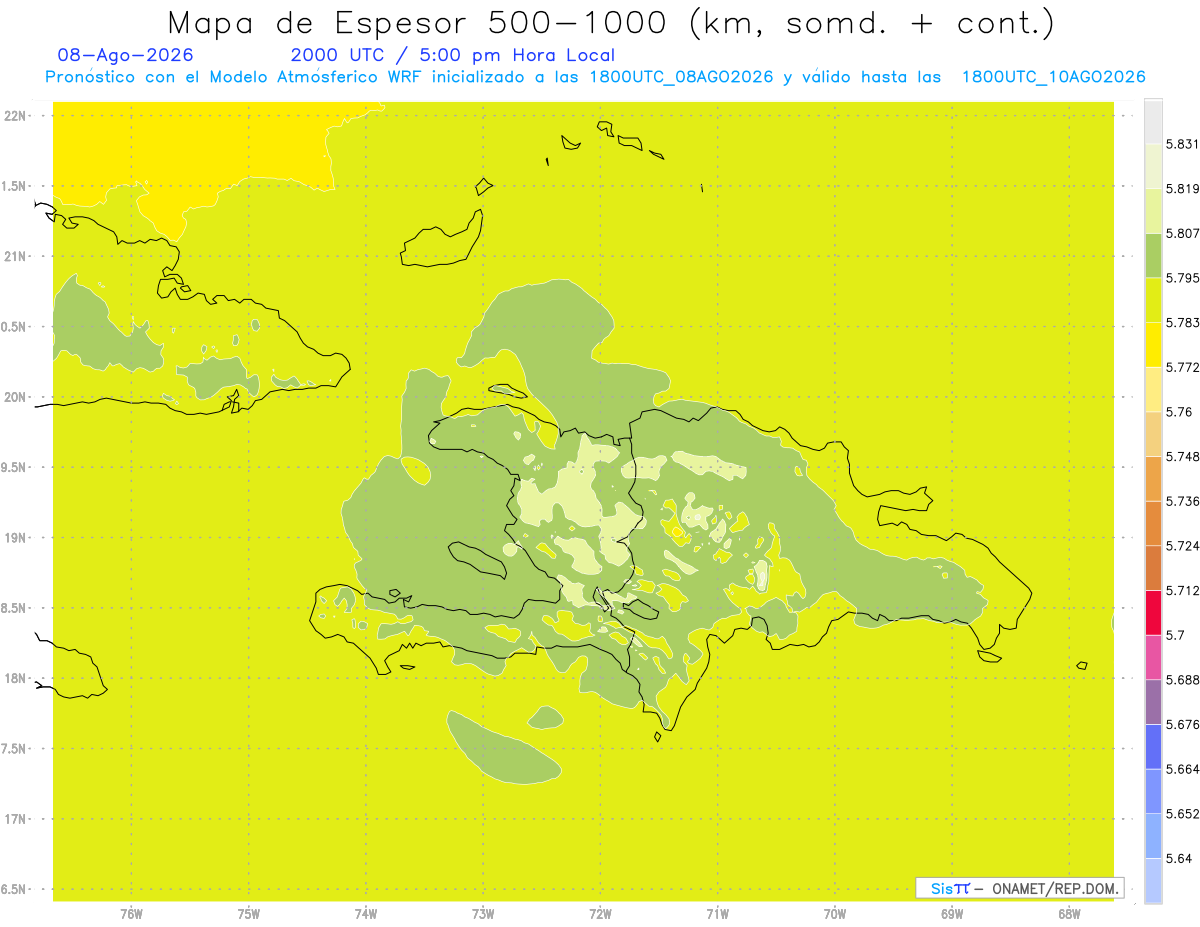The image size is (1200, 927).
Task: Select the purple legend swatch above 5.676
Action: [1153, 702]
